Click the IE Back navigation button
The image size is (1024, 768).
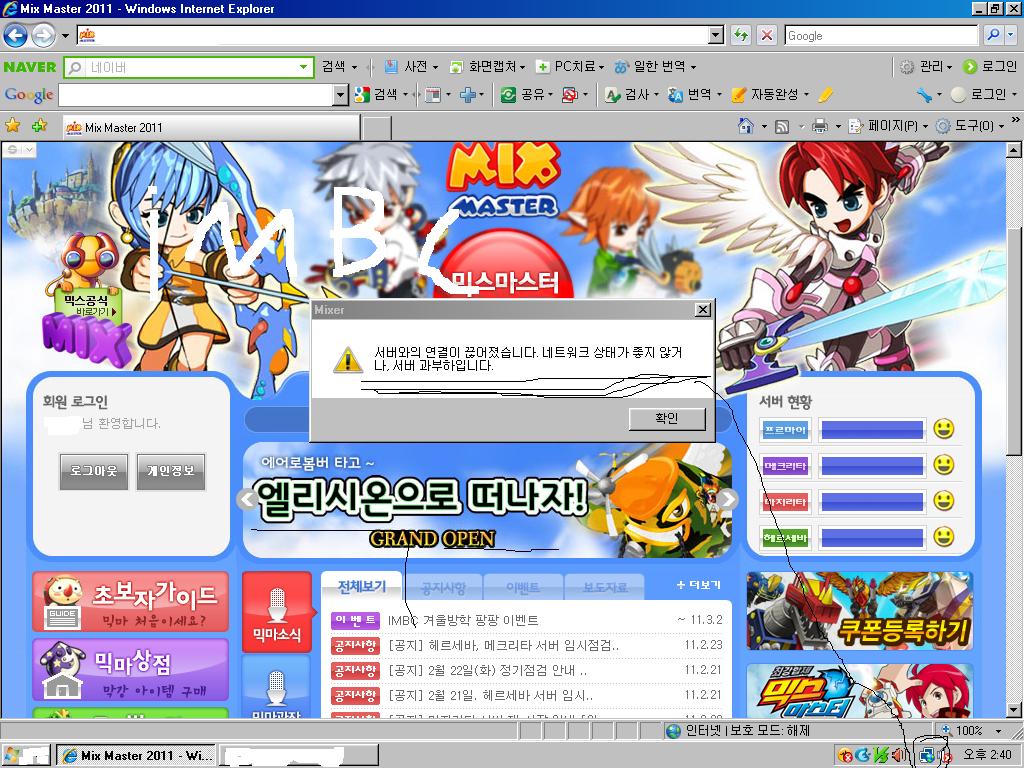[x=16, y=35]
